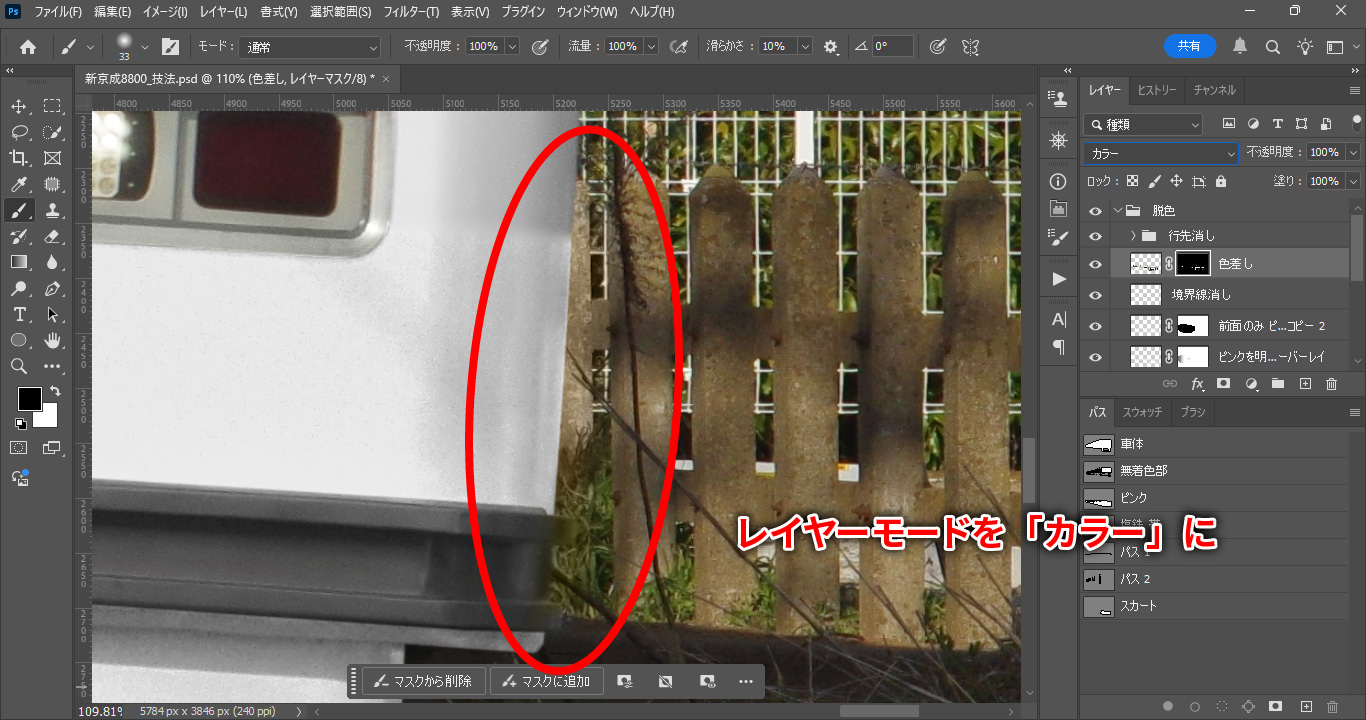The image size is (1366, 720).
Task: Click the マスクから削除 button
Action: pyautogui.click(x=423, y=681)
